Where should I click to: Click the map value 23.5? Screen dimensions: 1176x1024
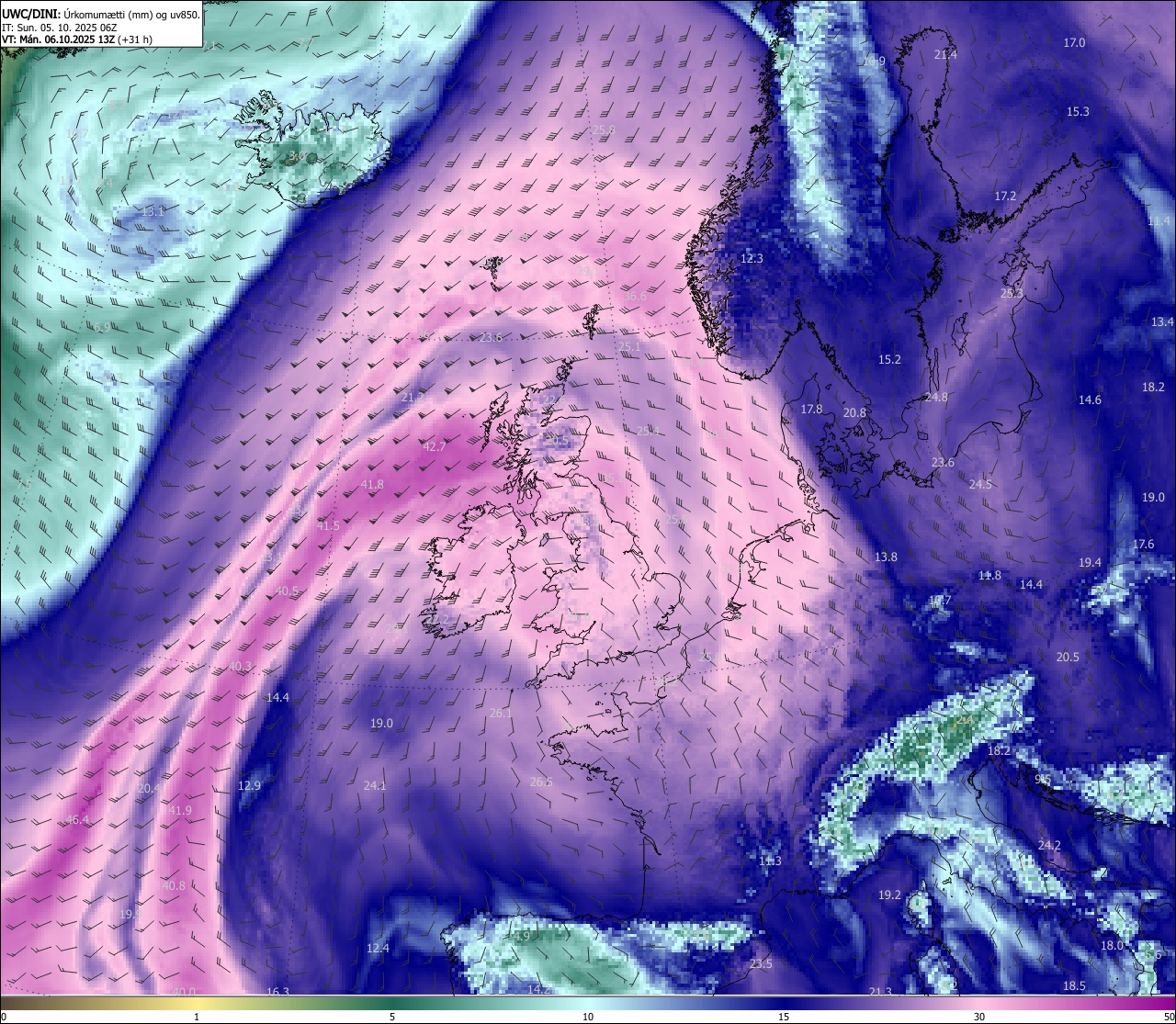pyautogui.click(x=761, y=963)
